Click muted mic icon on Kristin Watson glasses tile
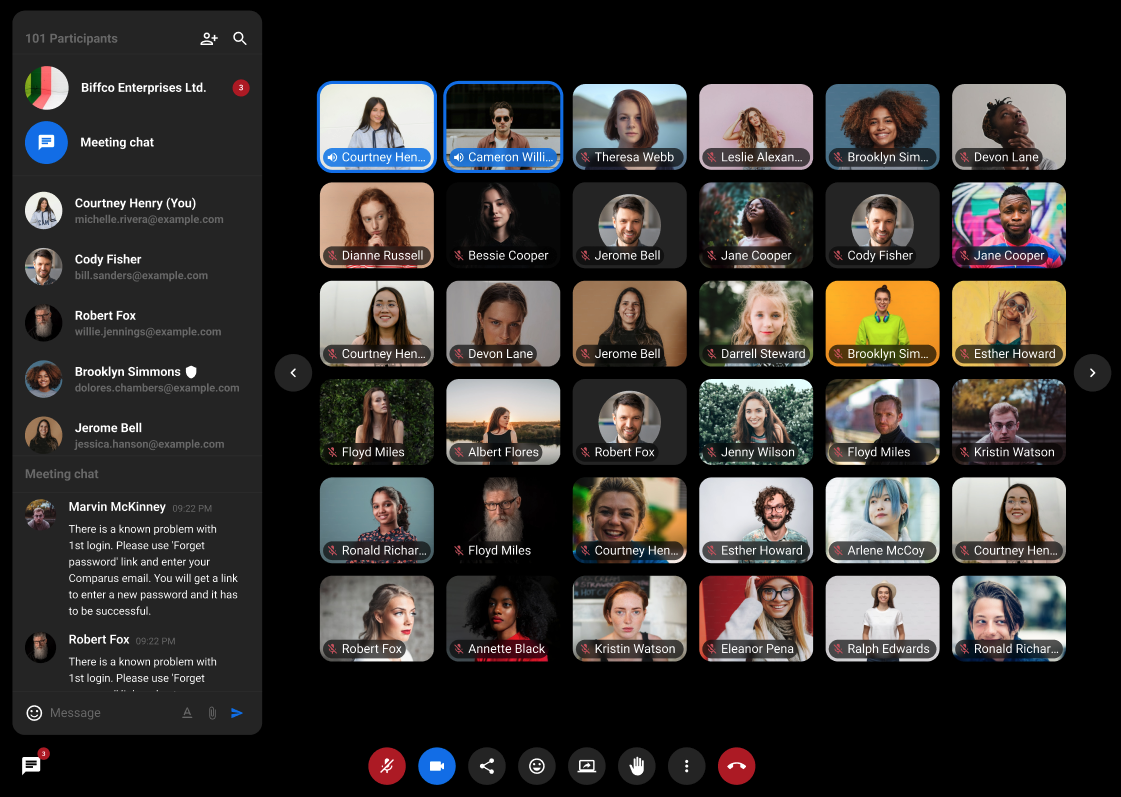This screenshot has width=1121, height=797. (x=964, y=452)
